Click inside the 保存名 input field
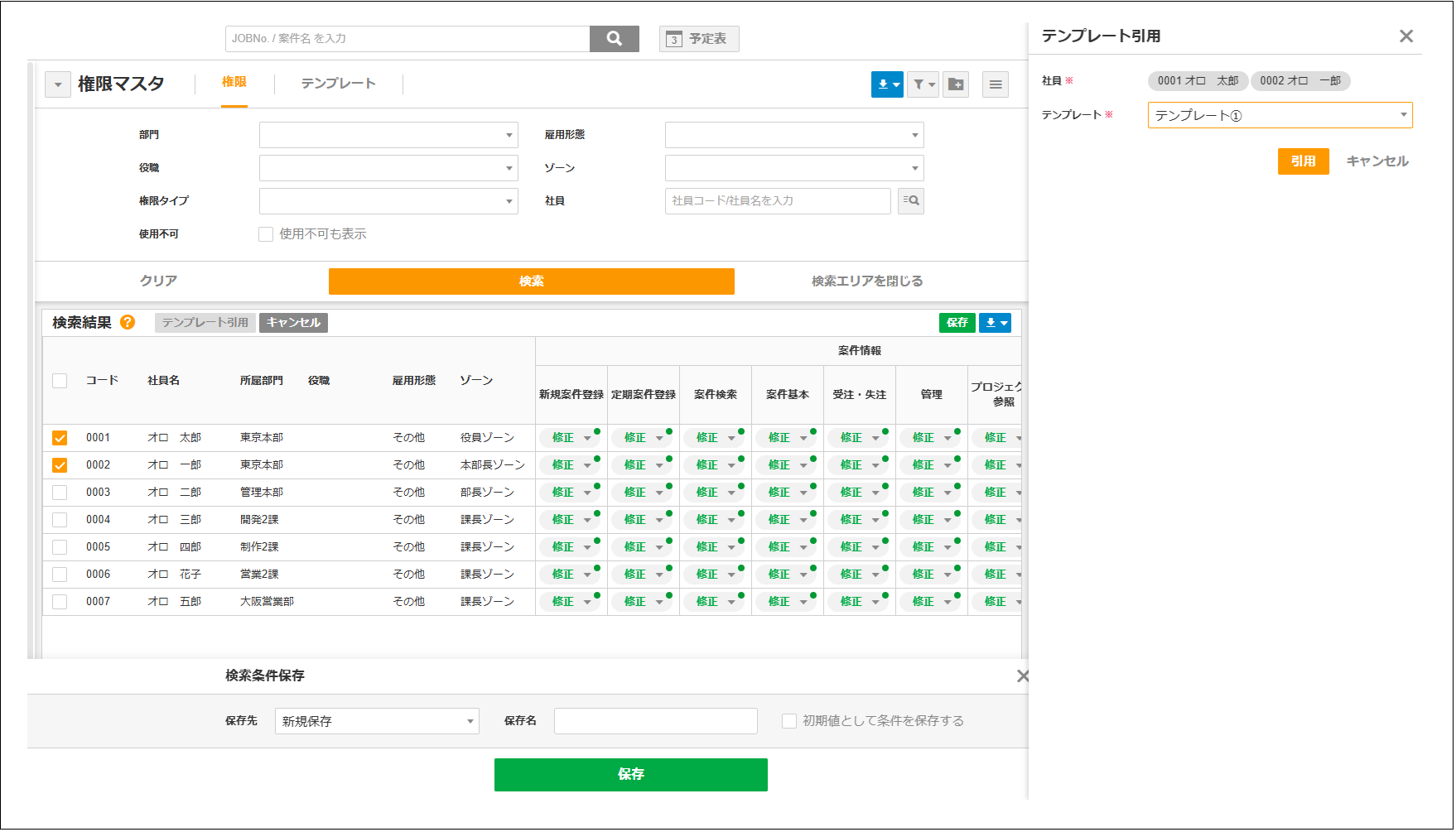Screen dimensions: 1456x832 [655, 721]
